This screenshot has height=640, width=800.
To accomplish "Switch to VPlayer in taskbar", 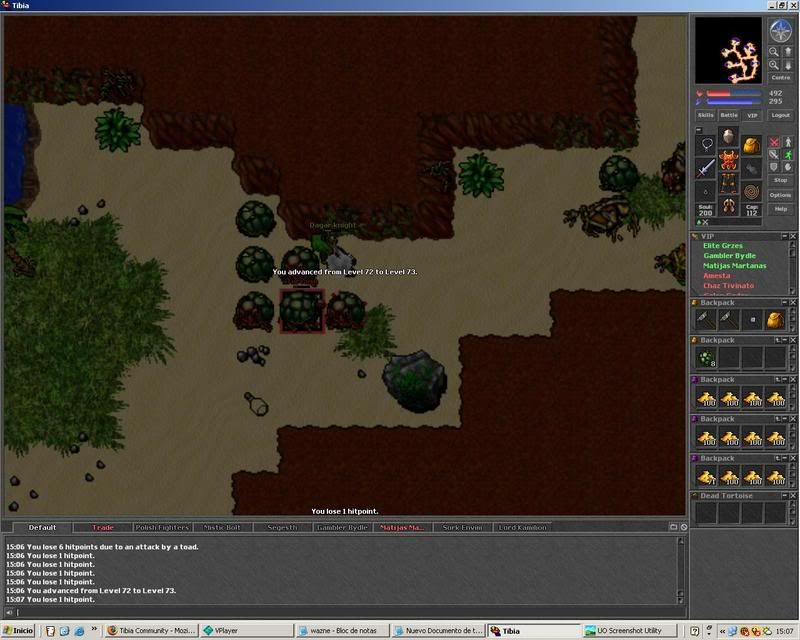I will pyautogui.click(x=247, y=631).
